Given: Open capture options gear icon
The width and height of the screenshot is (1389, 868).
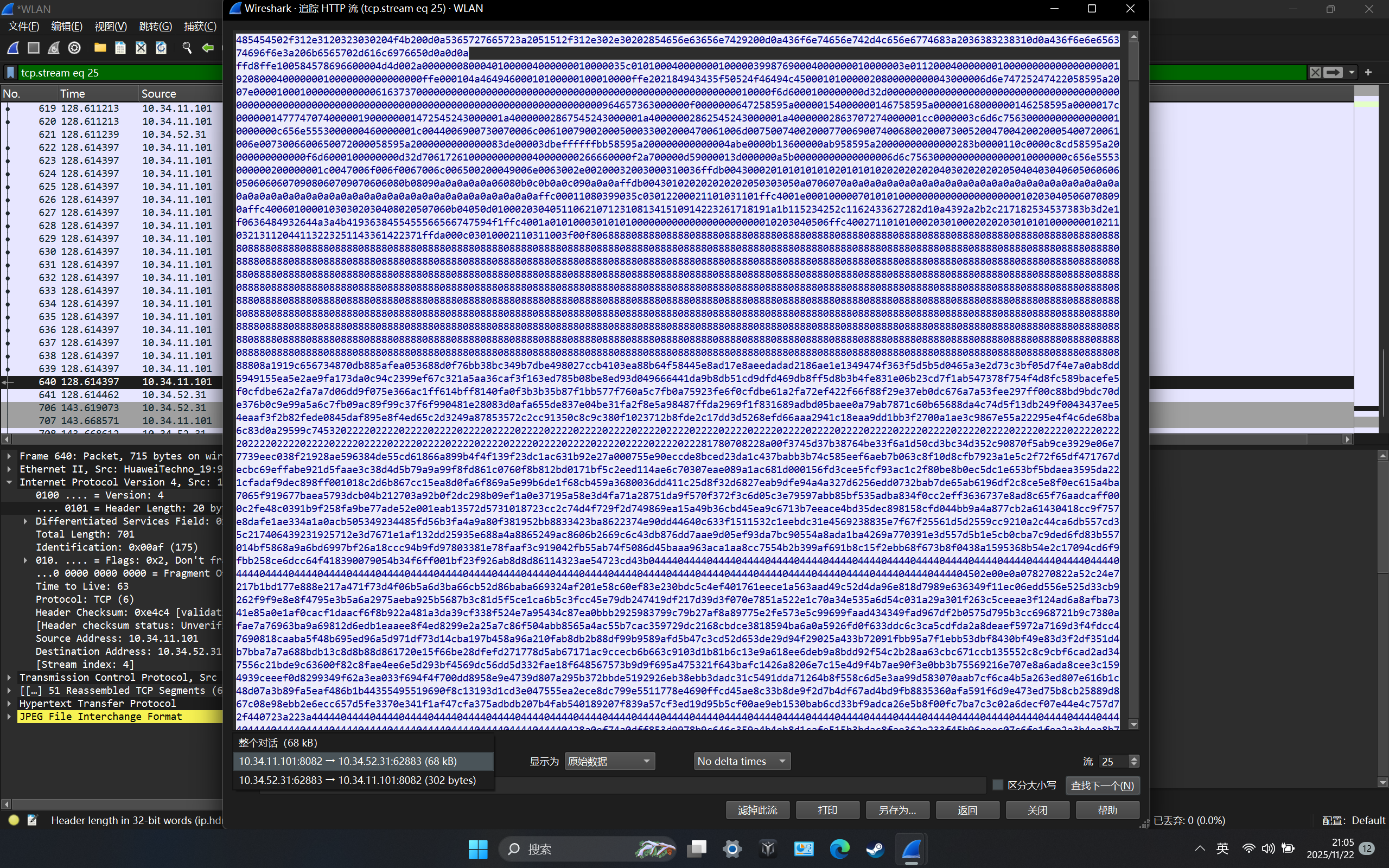Looking at the screenshot, I should pyautogui.click(x=74, y=48).
